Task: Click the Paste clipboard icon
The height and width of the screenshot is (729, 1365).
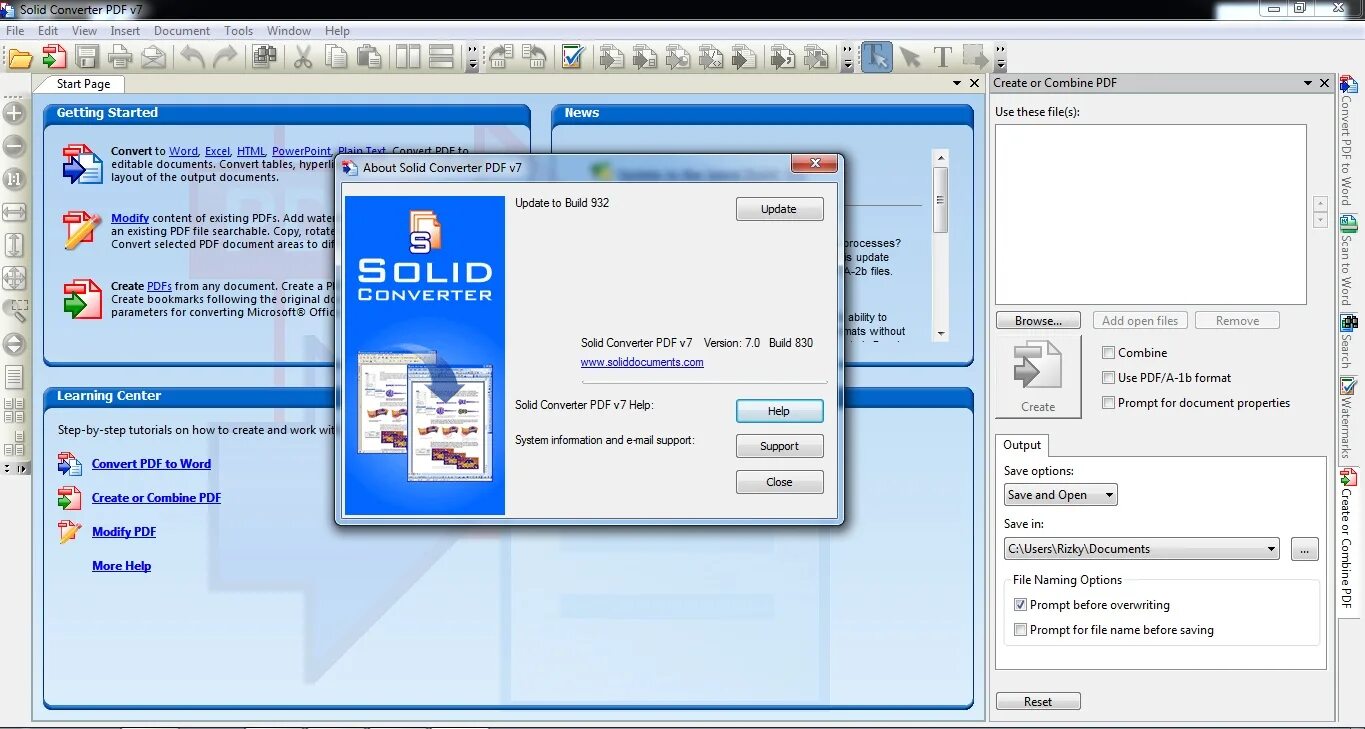Action: (x=369, y=57)
